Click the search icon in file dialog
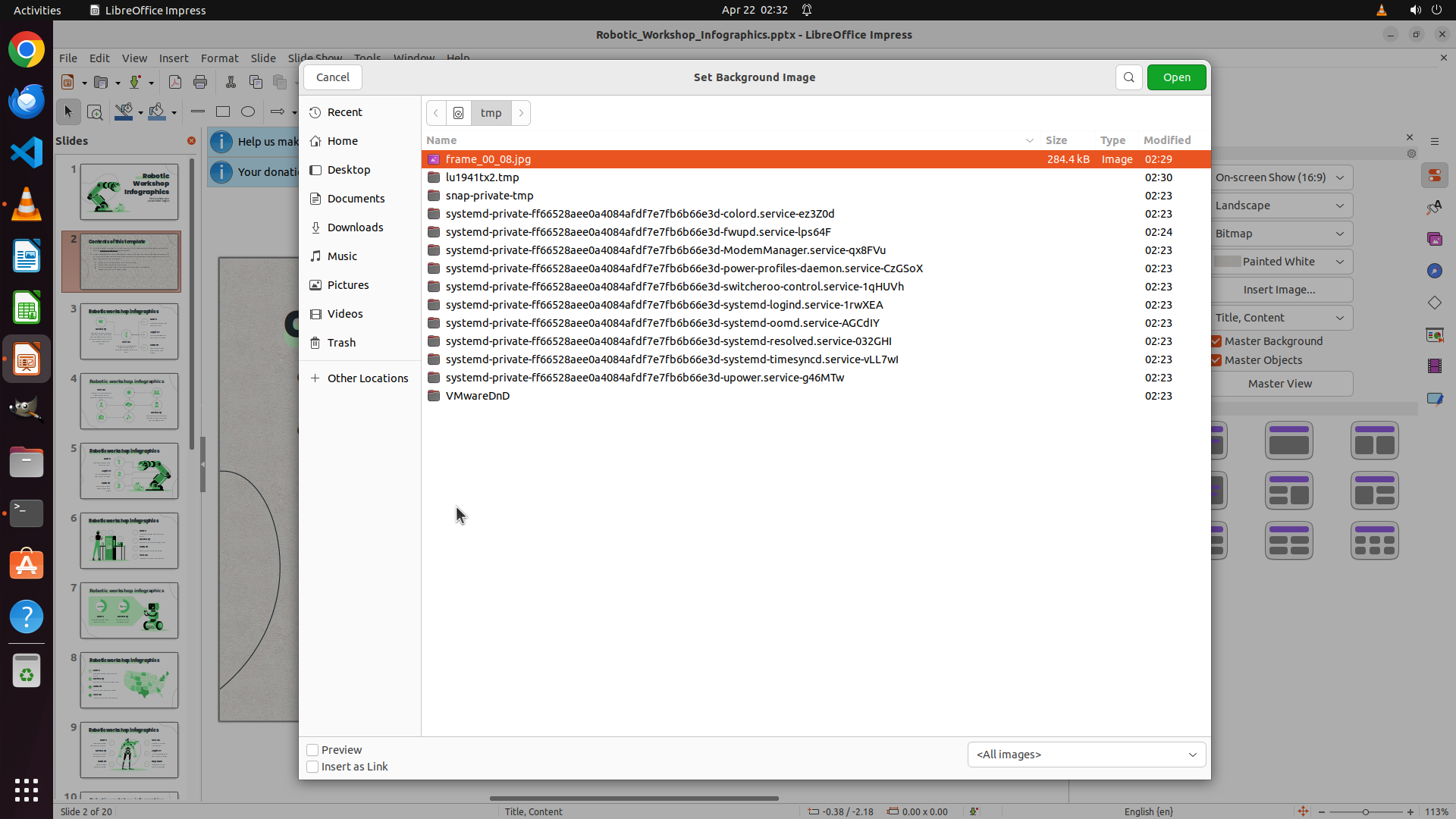This screenshot has height=819, width=1456. [x=1128, y=77]
